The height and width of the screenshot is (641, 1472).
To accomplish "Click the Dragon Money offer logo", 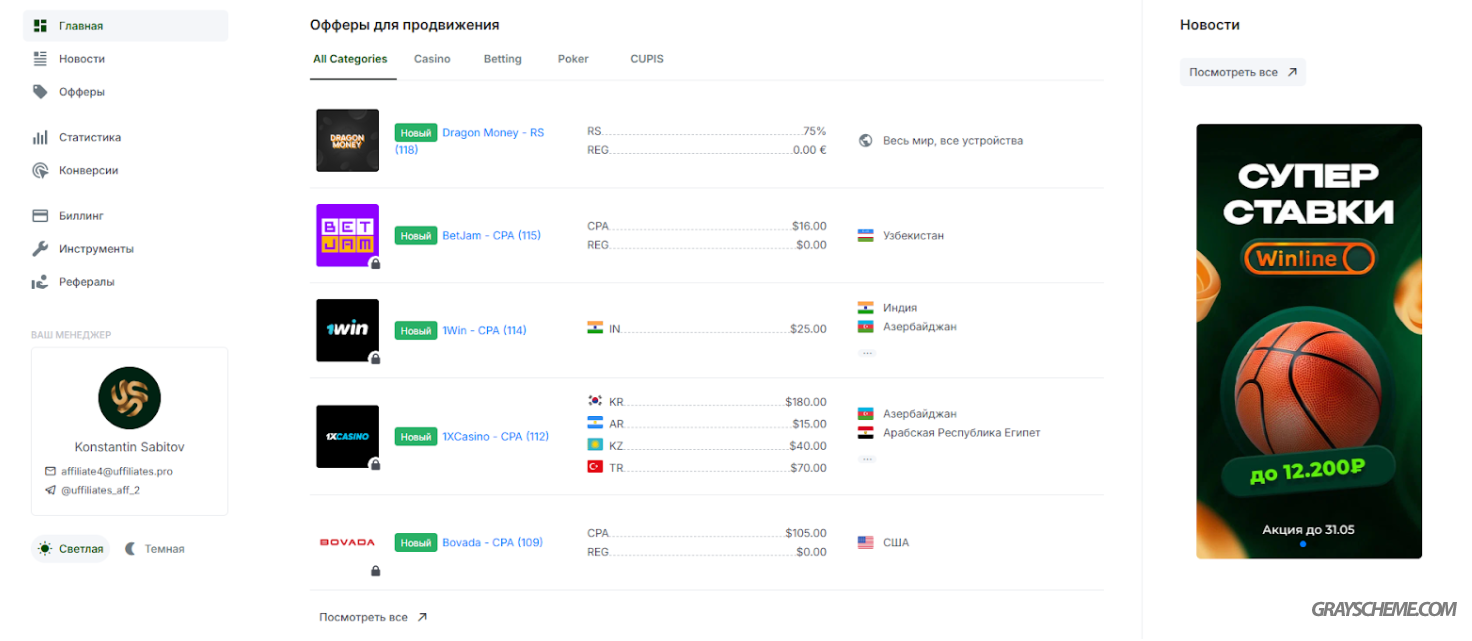I will tap(347, 140).
